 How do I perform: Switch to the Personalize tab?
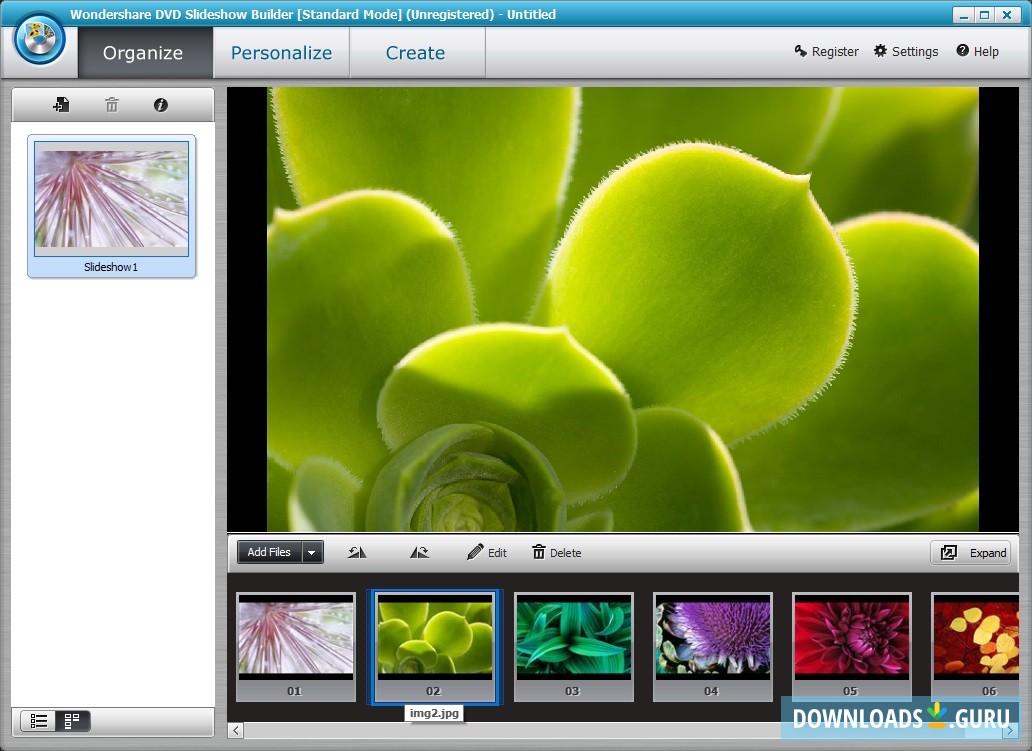click(x=280, y=52)
